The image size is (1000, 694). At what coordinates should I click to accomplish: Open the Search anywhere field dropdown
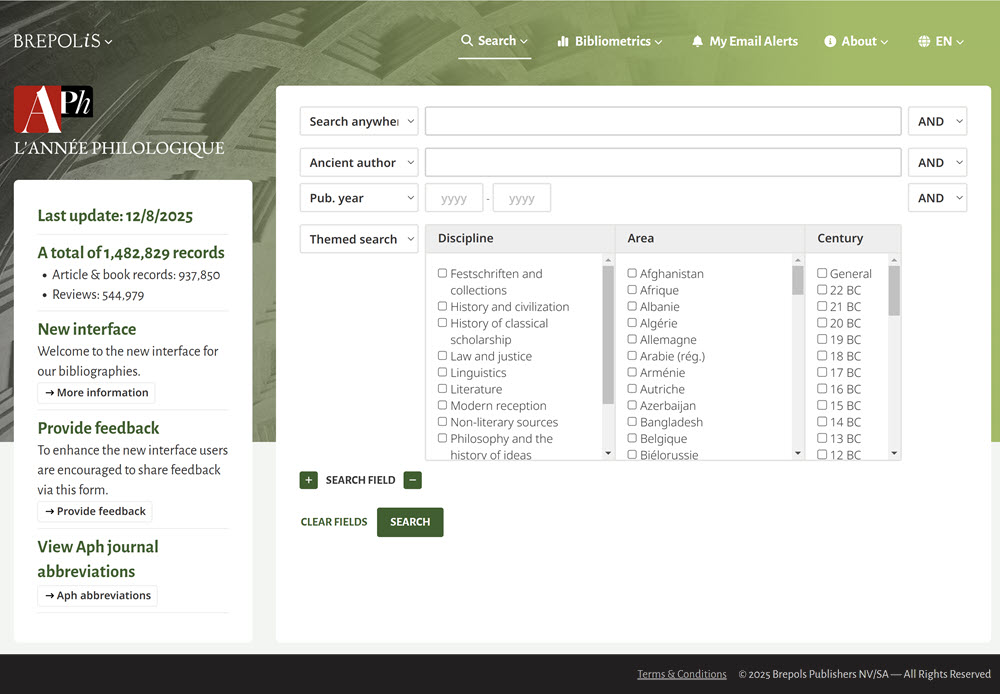pos(359,121)
